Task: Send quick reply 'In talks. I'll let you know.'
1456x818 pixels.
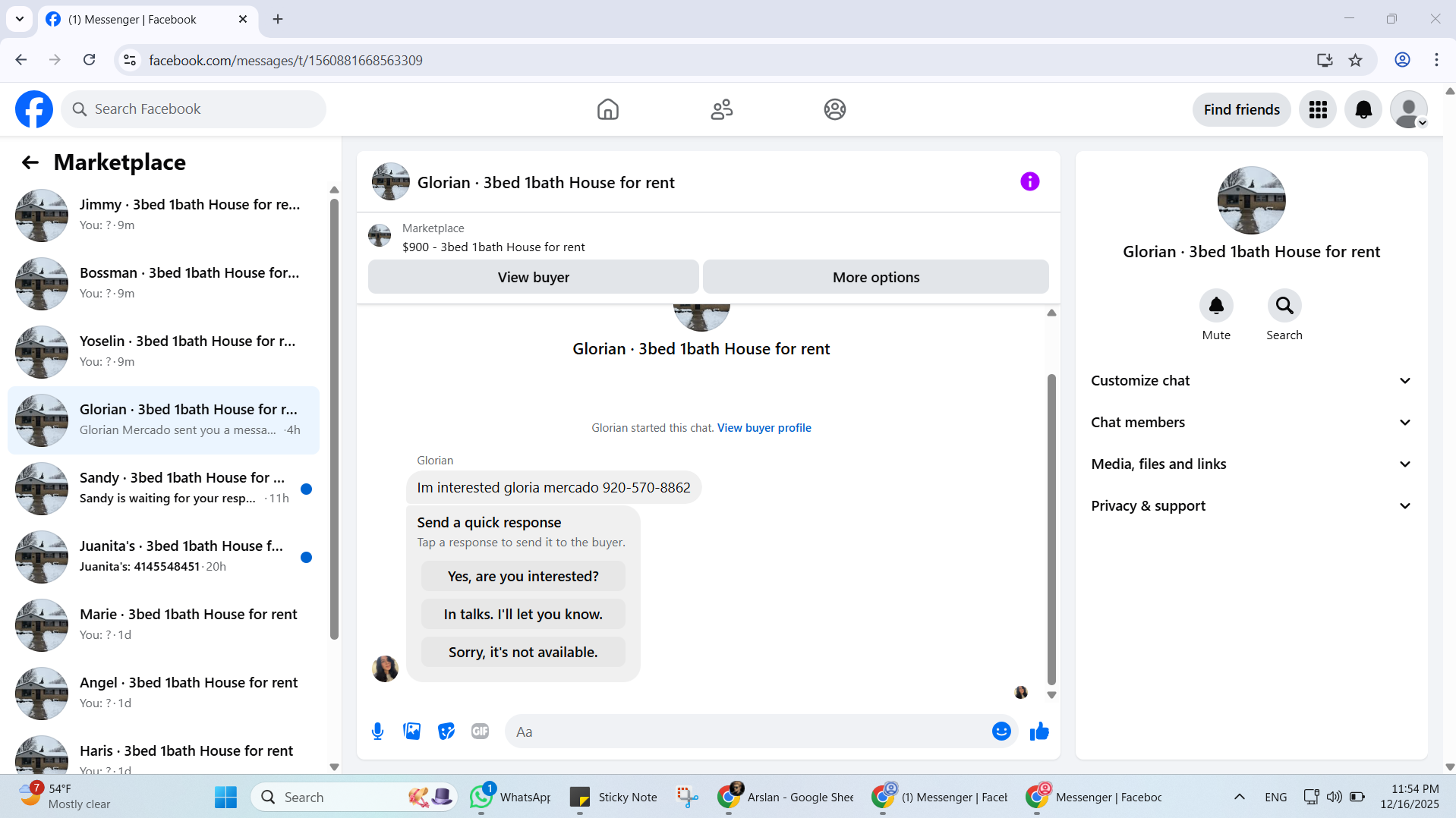Action: [x=523, y=614]
